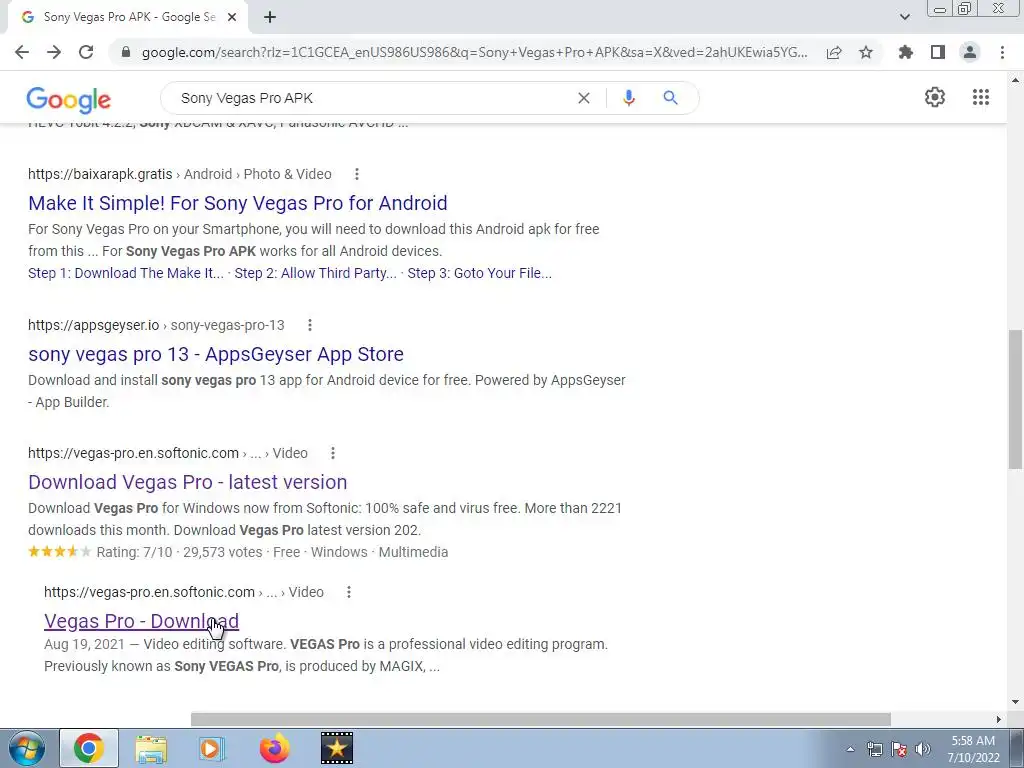Open the star film app in taskbar
1024x768 pixels.
click(336, 748)
